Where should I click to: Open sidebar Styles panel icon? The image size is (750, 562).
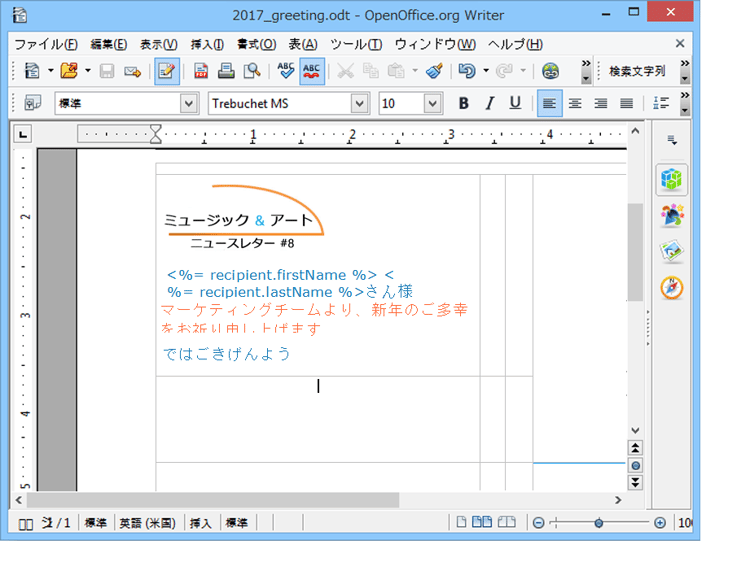click(672, 215)
